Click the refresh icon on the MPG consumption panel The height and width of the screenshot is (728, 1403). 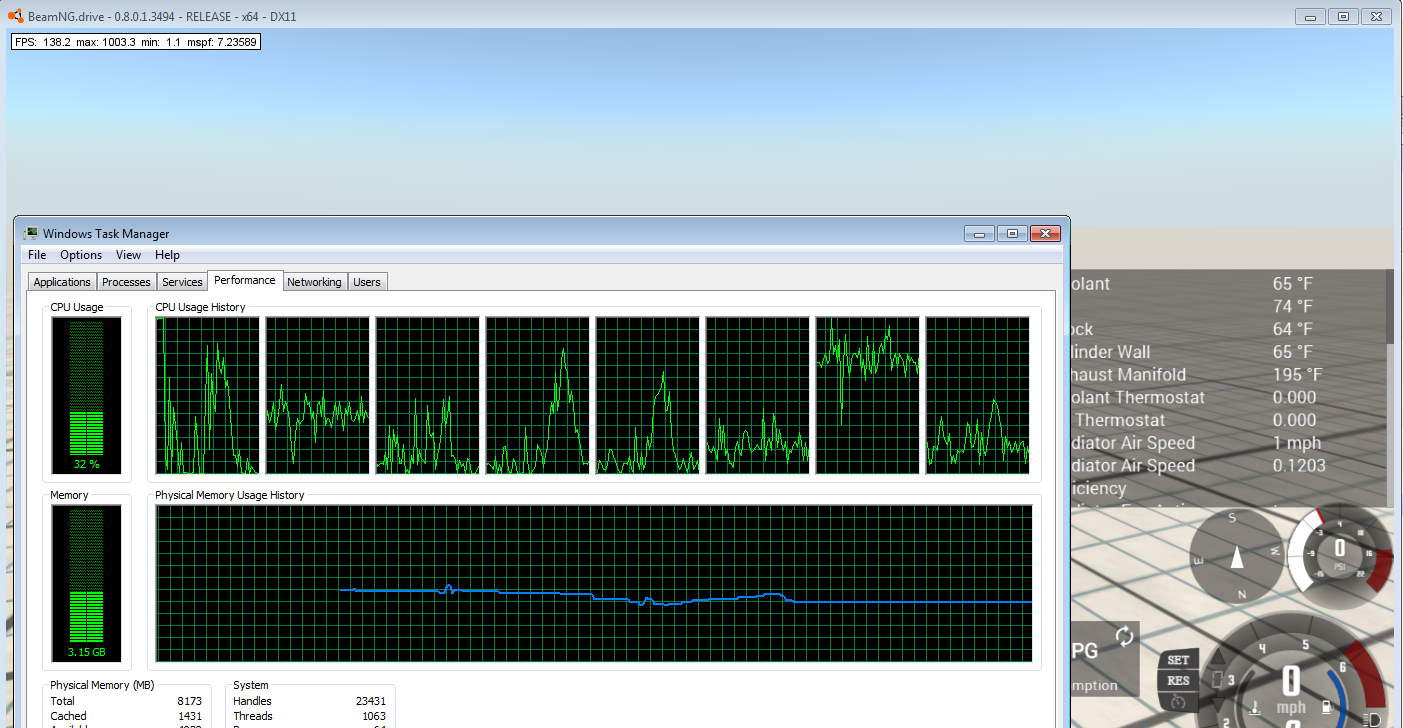tap(1125, 637)
